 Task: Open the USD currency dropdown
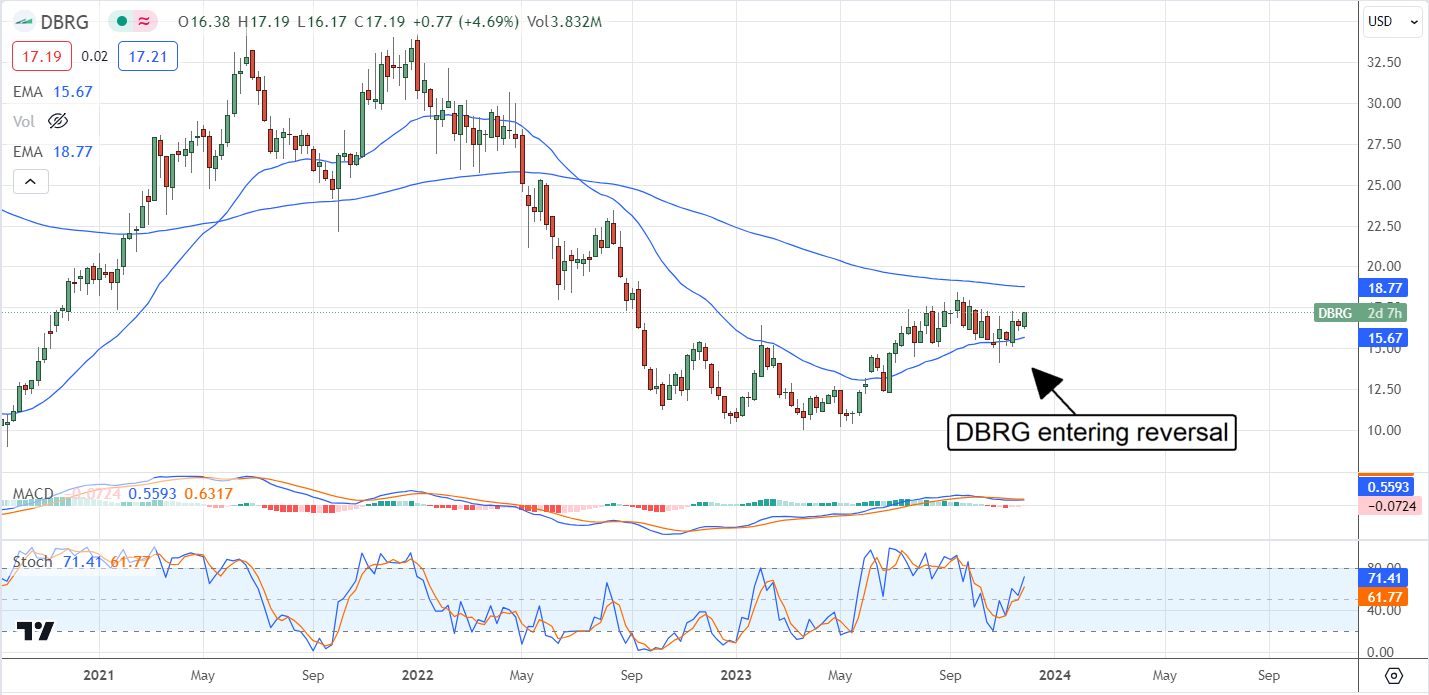[1393, 21]
